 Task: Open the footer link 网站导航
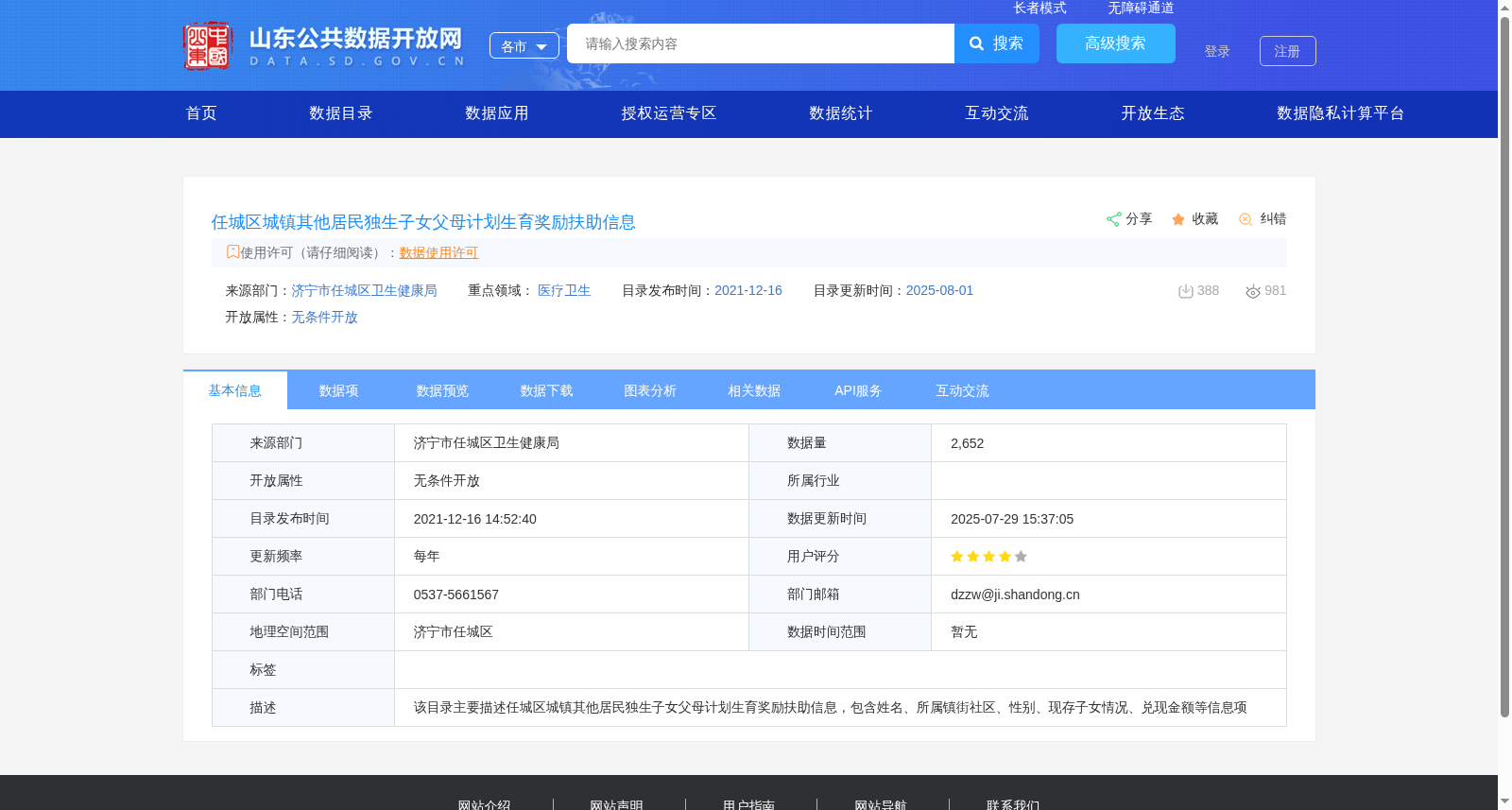[x=881, y=804]
